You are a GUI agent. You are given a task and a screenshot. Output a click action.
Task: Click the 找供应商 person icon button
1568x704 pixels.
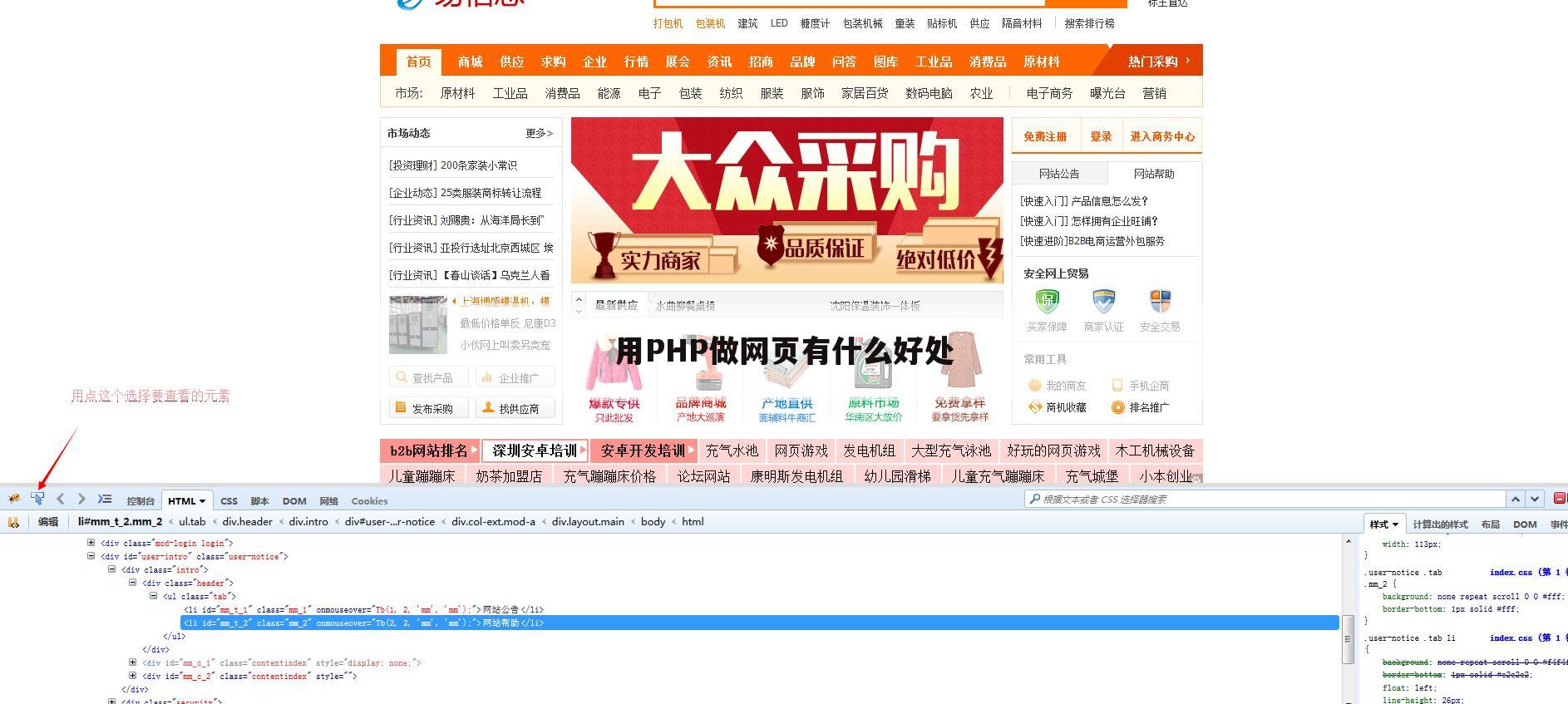(x=515, y=408)
